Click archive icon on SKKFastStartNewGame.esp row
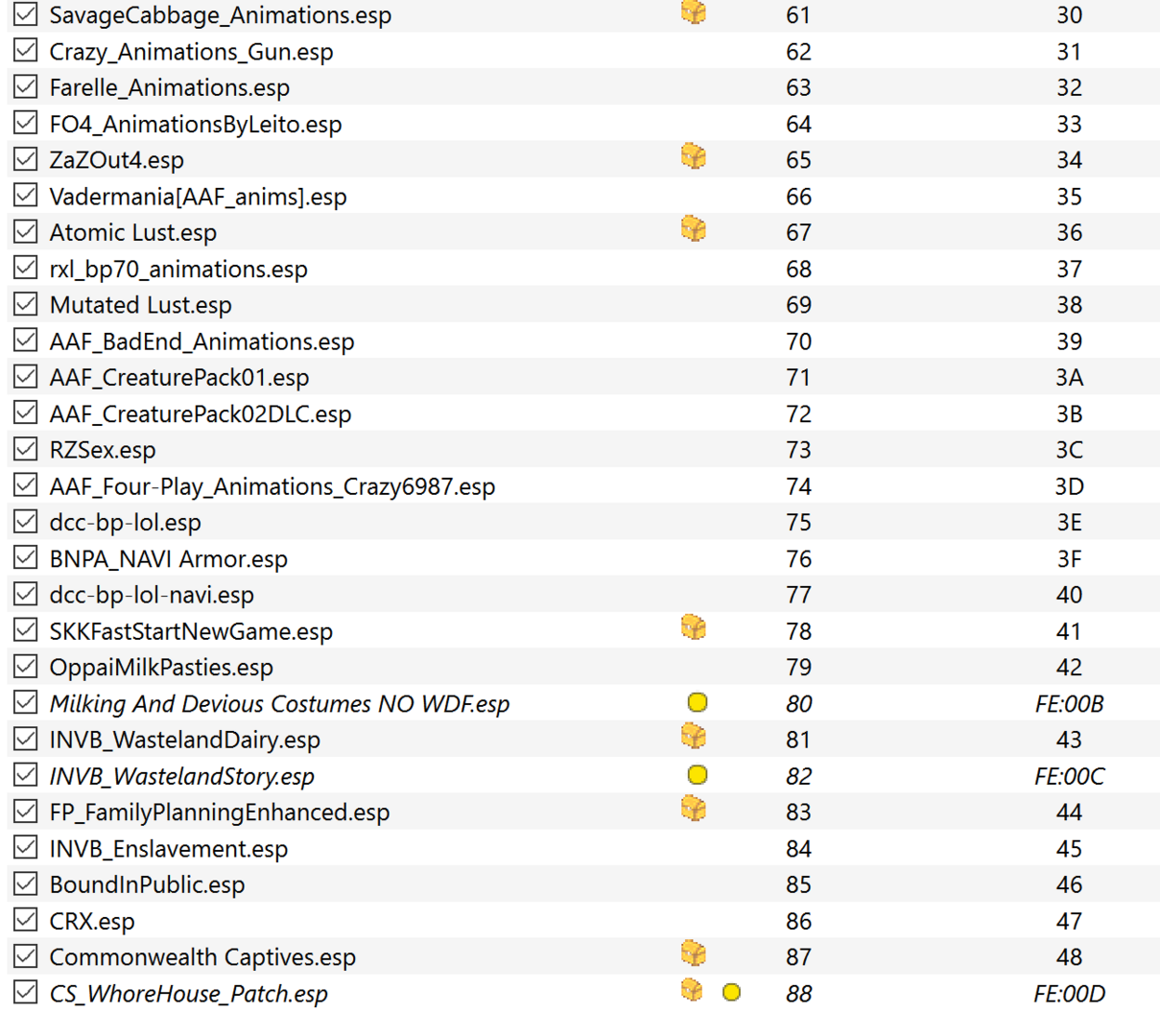 point(694,628)
